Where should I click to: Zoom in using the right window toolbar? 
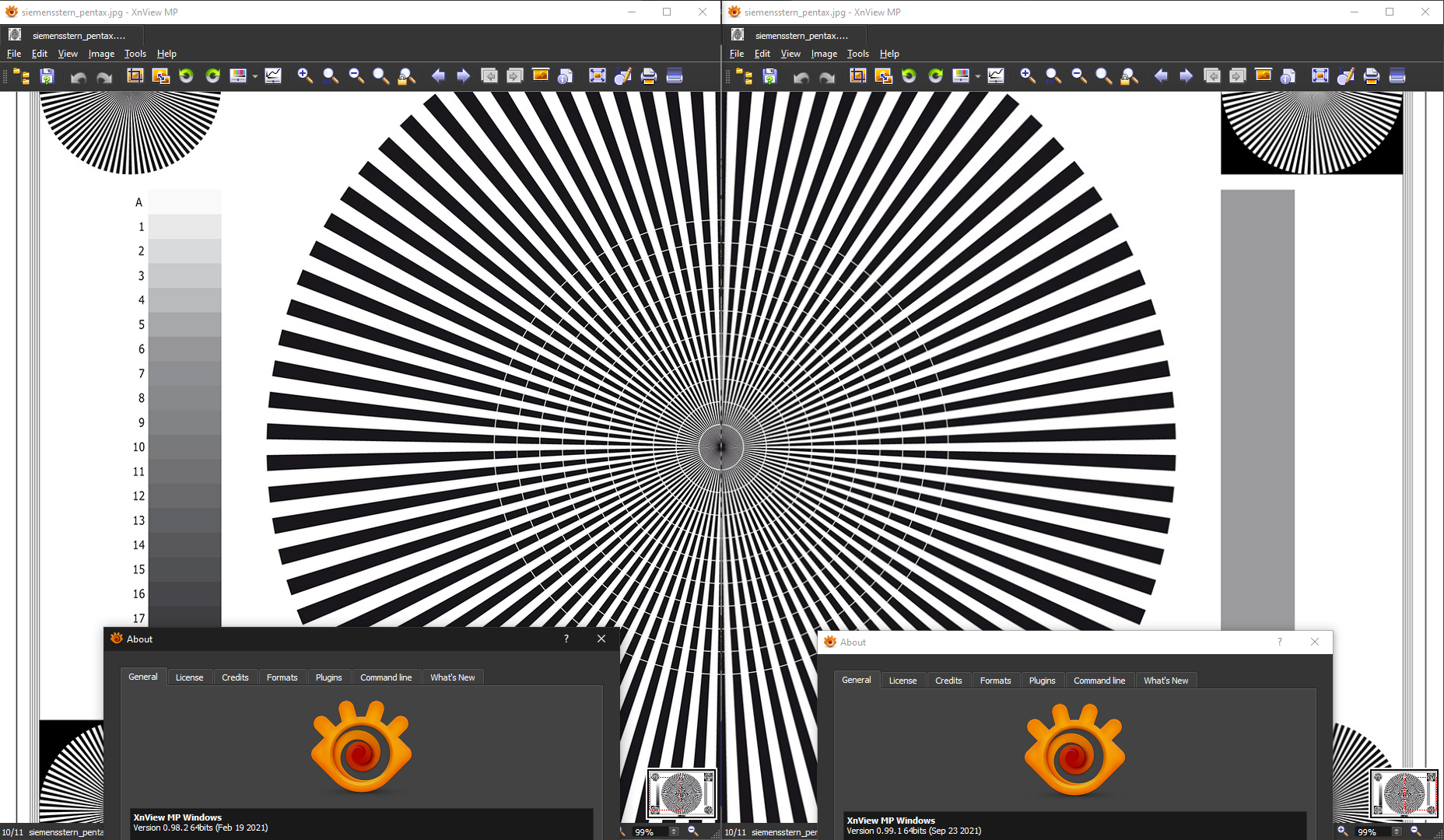1028,75
